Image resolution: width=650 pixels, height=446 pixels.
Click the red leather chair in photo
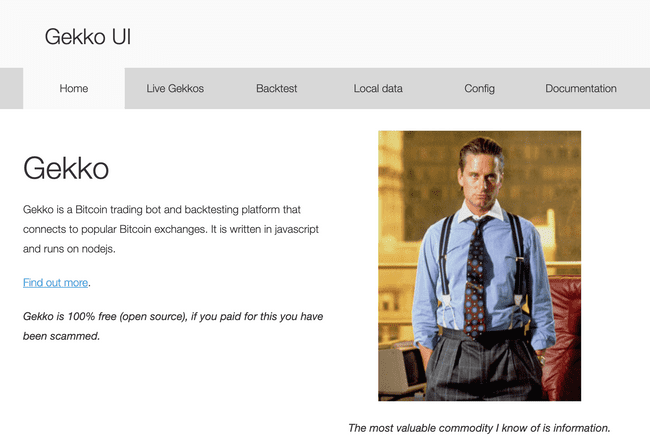[564, 320]
